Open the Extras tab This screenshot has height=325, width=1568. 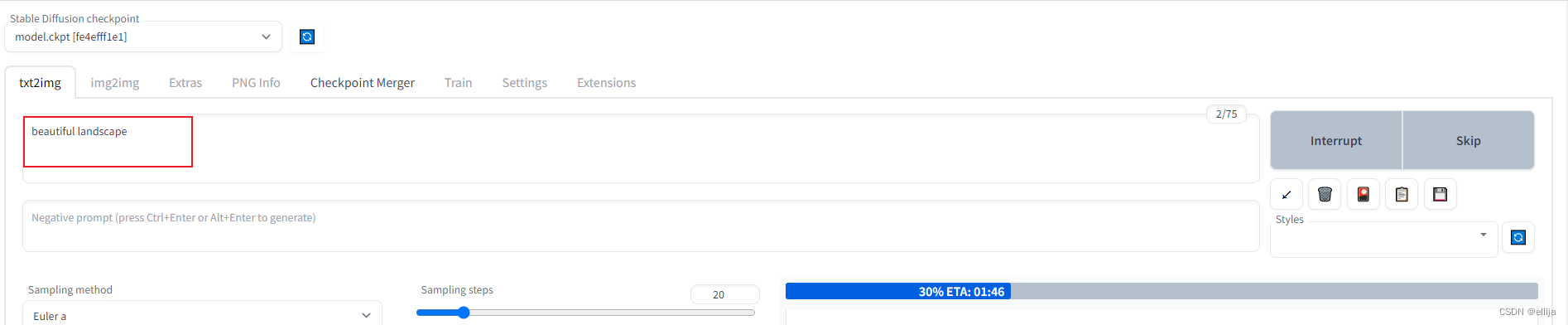point(185,83)
